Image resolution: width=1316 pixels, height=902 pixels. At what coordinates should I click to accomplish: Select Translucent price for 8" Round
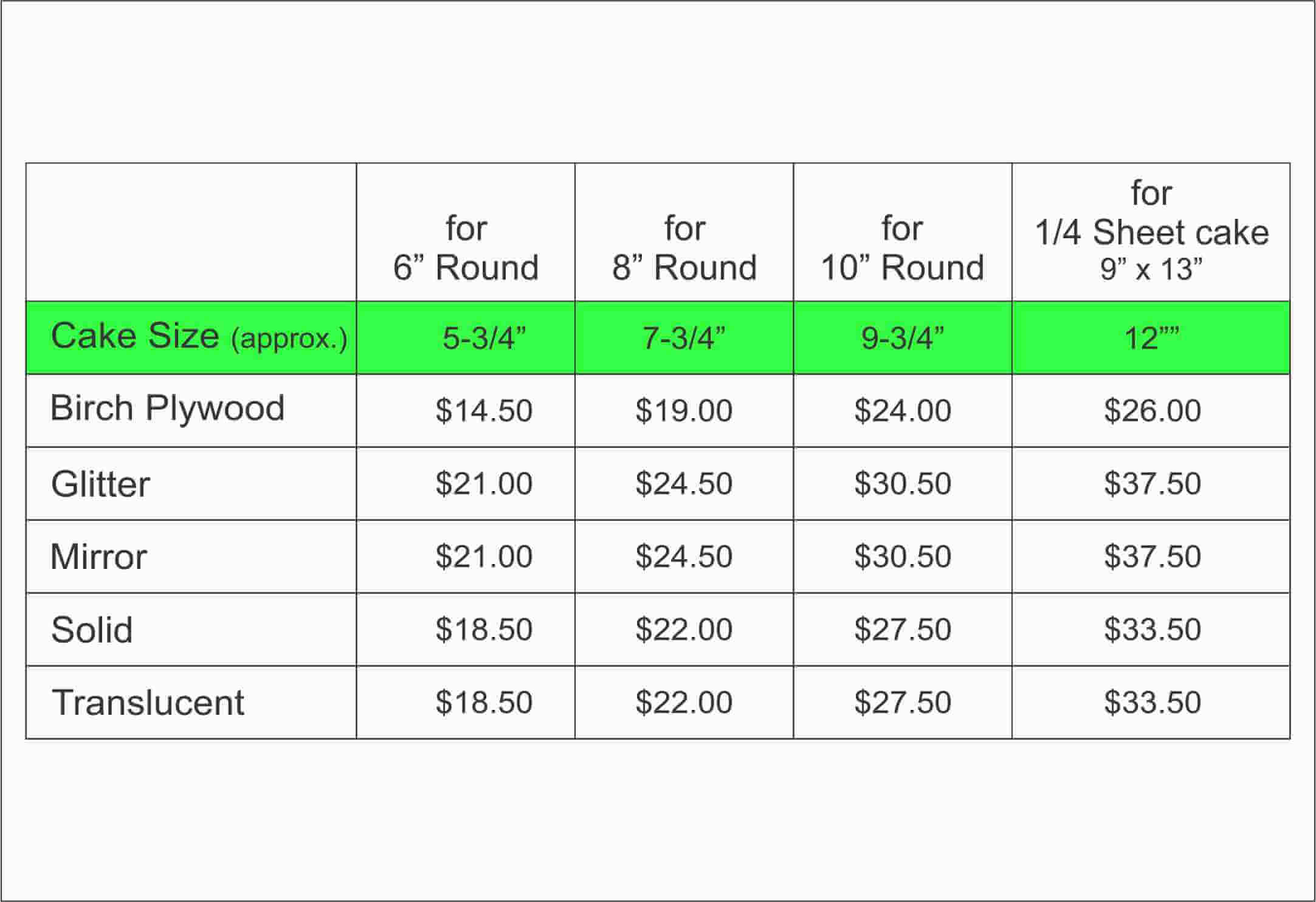click(x=684, y=703)
